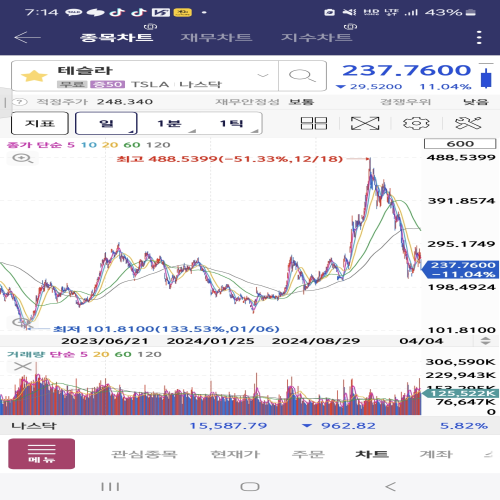
Task: Select the 1분 minute period button
Action: tap(169, 123)
